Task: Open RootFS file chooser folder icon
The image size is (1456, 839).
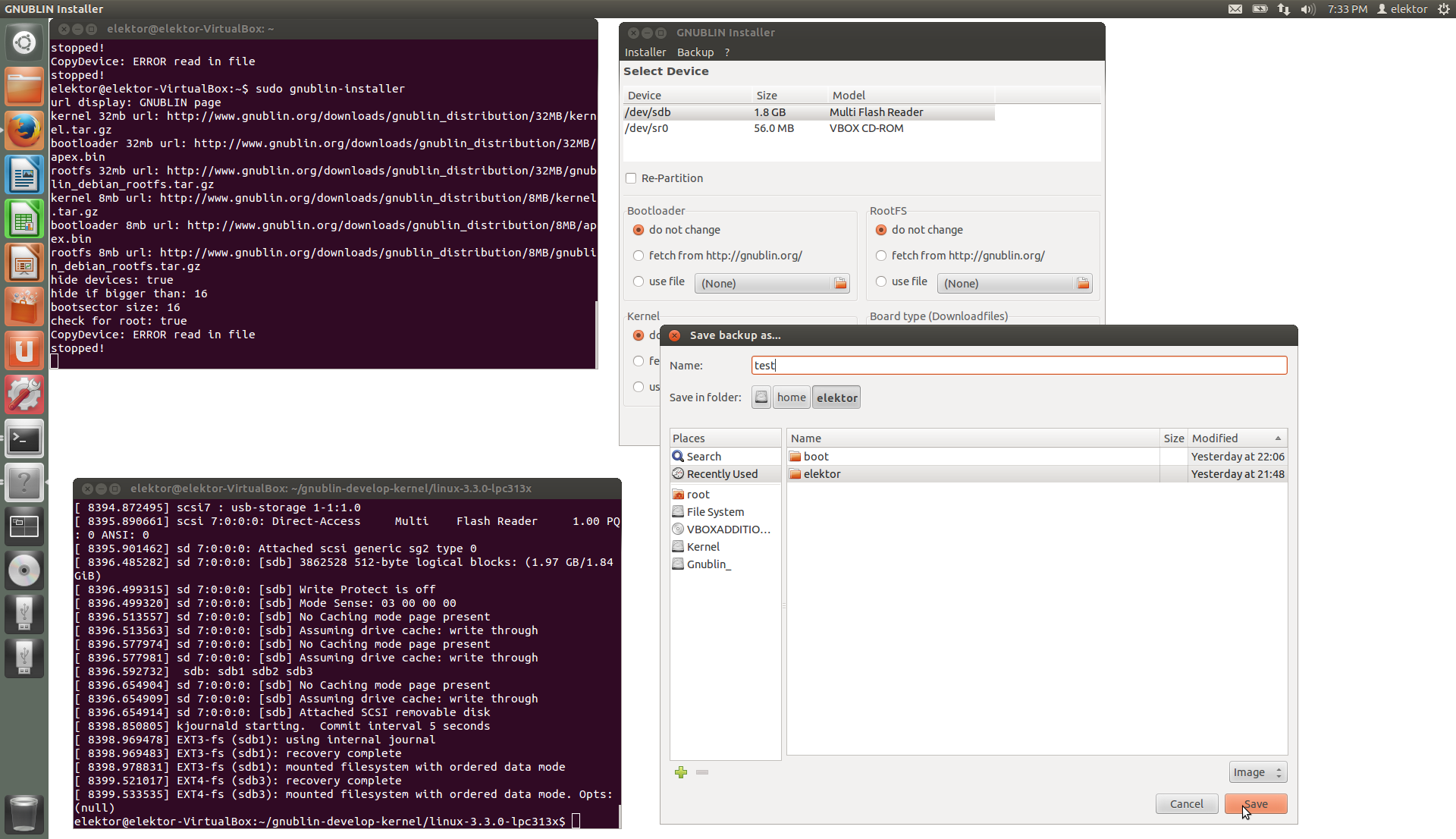Action: point(1082,284)
